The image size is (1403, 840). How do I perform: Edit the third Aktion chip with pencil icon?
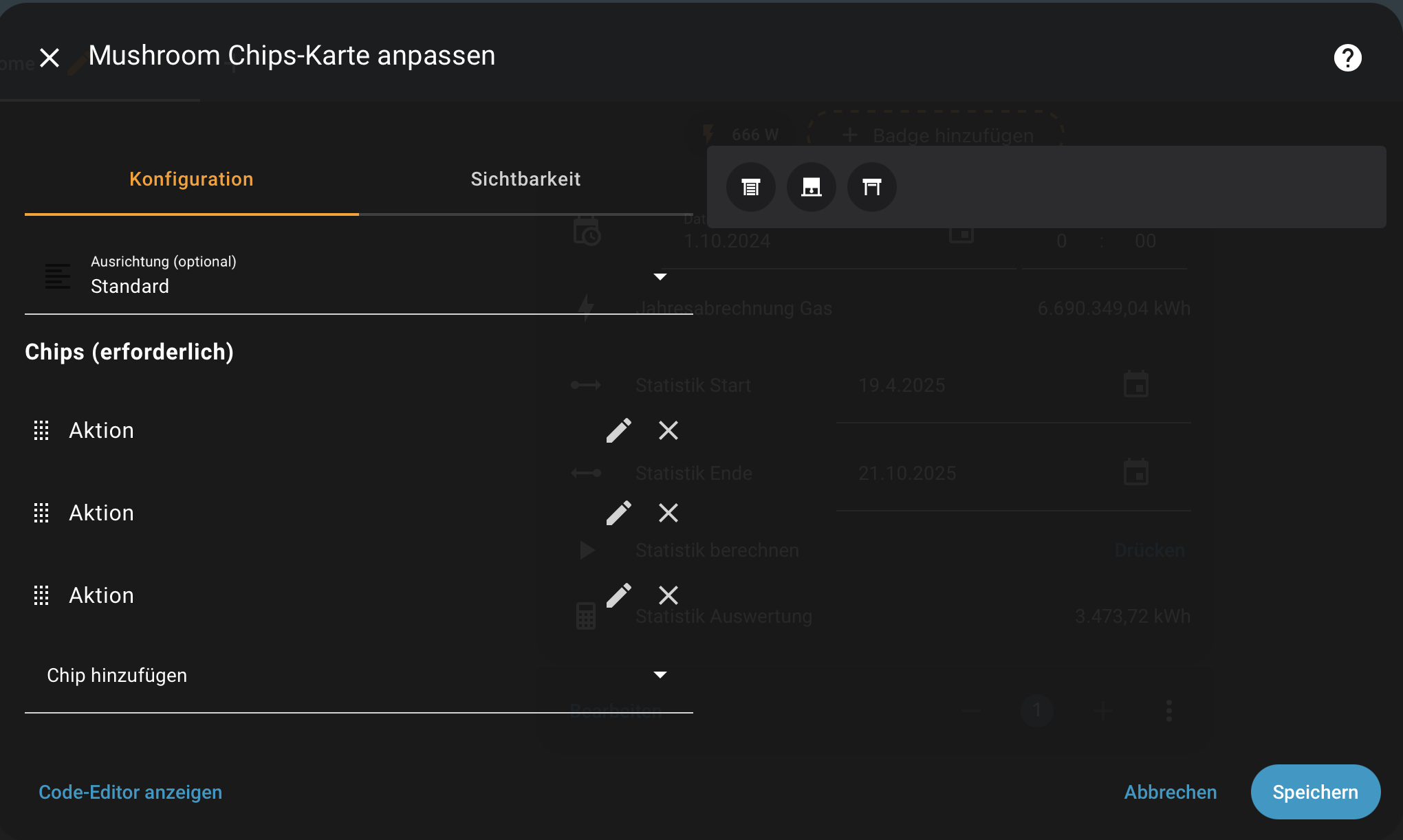point(618,595)
